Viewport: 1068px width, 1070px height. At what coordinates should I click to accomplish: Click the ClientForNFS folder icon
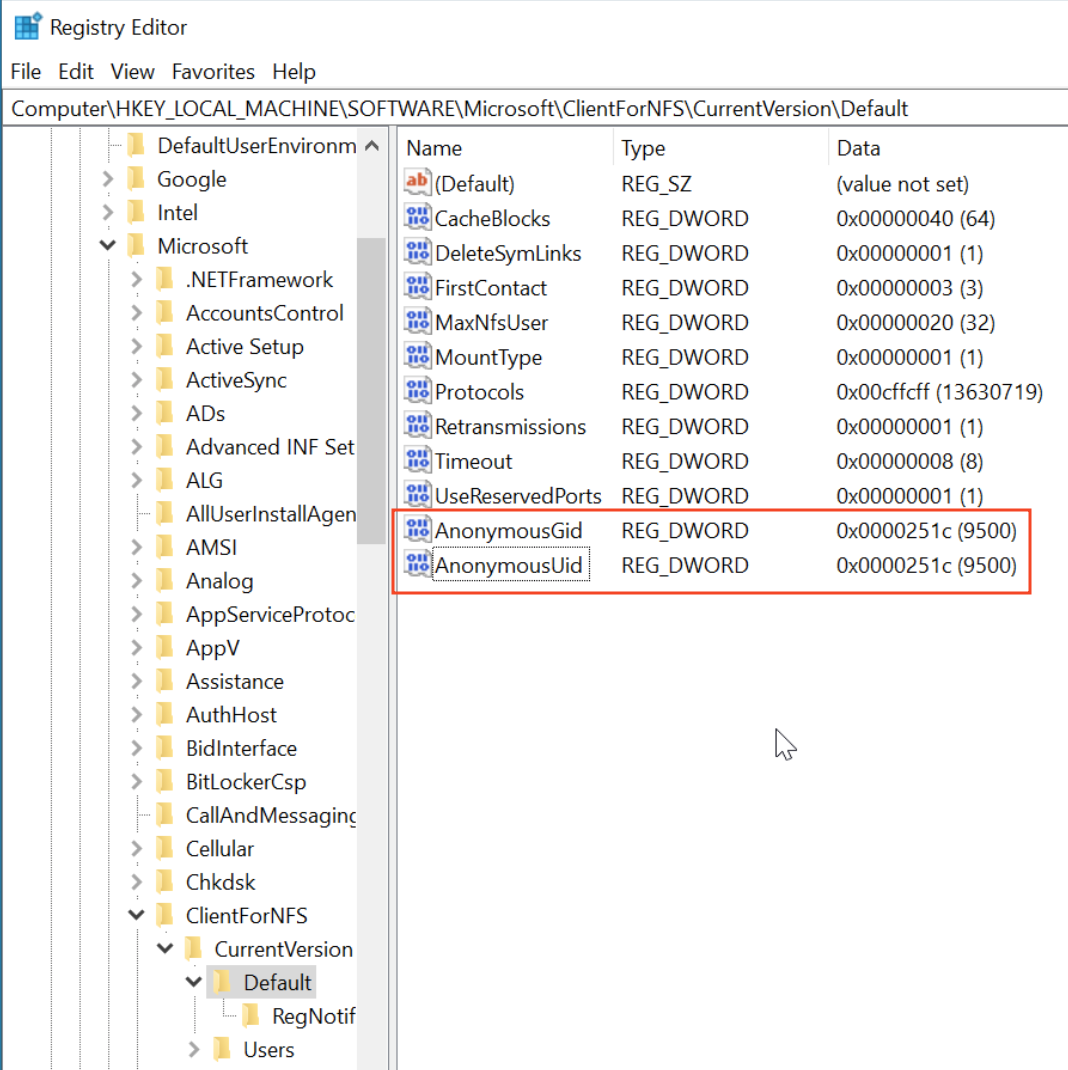(166, 916)
